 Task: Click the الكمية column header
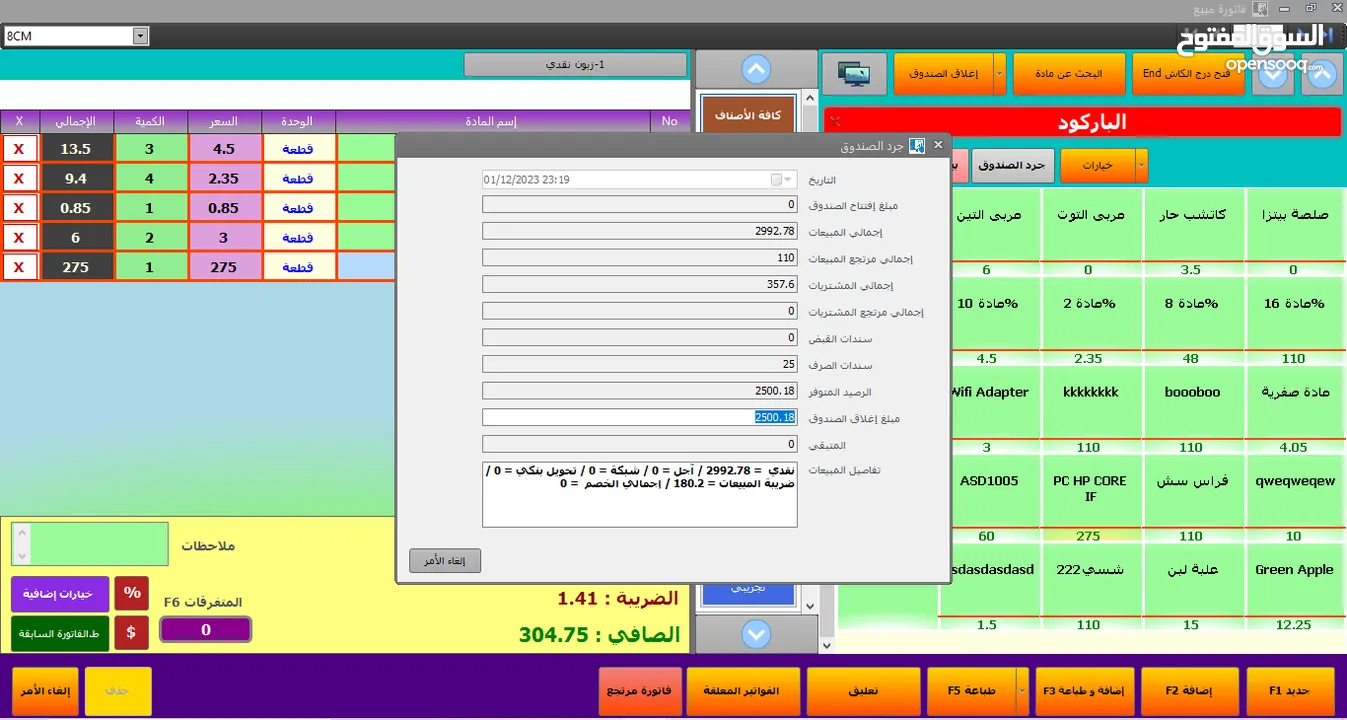(x=150, y=121)
